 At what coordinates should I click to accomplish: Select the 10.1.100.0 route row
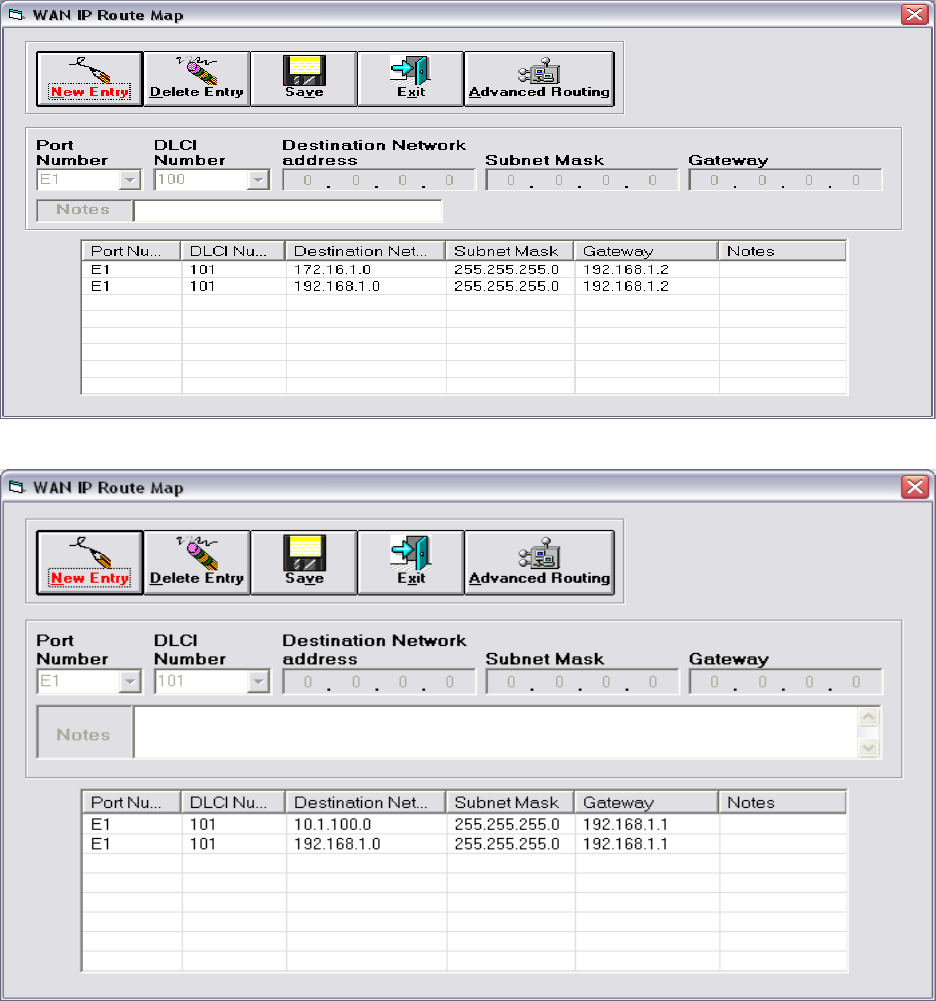[464, 824]
